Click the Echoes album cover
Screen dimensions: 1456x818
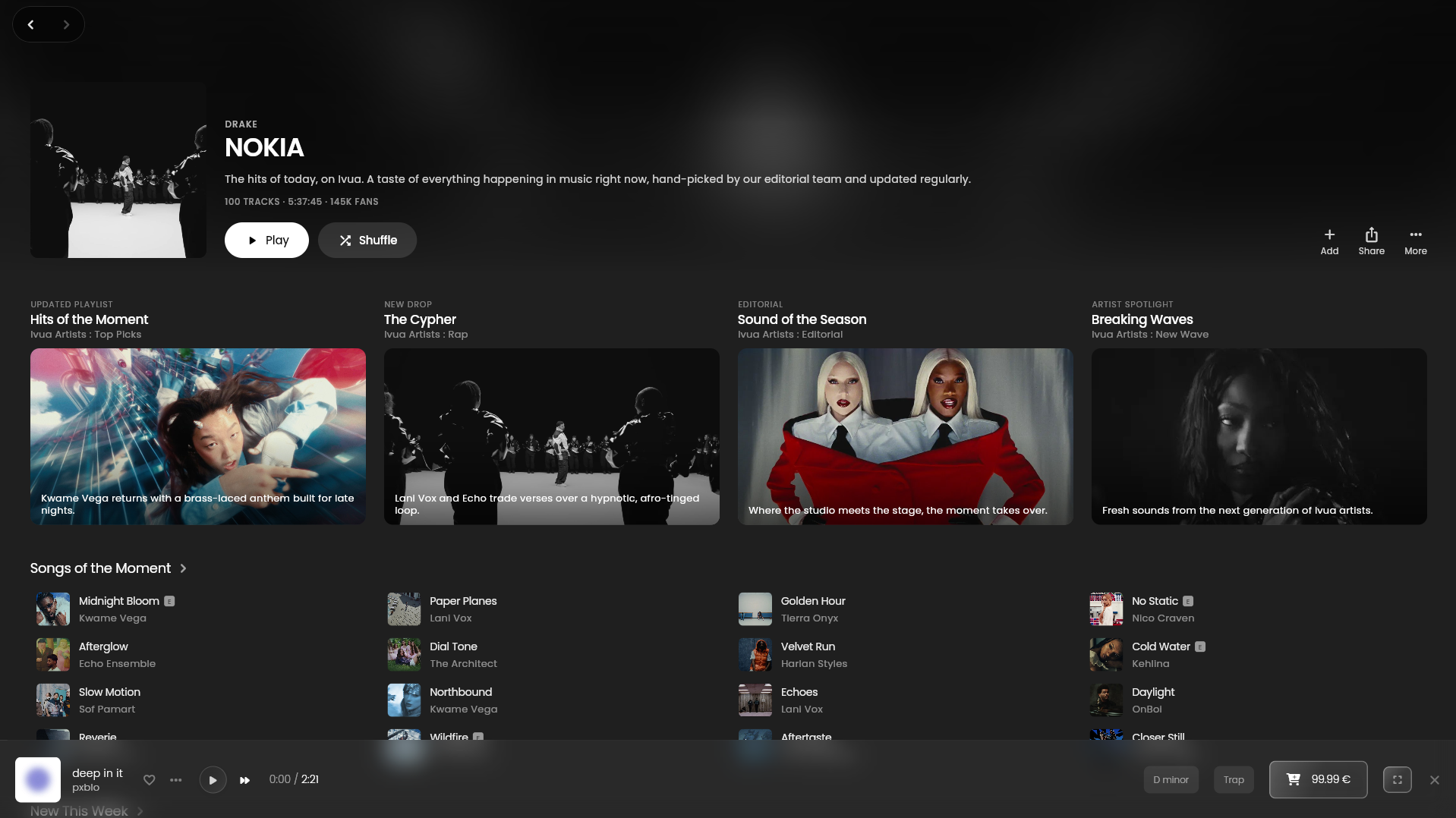pyautogui.click(x=755, y=700)
